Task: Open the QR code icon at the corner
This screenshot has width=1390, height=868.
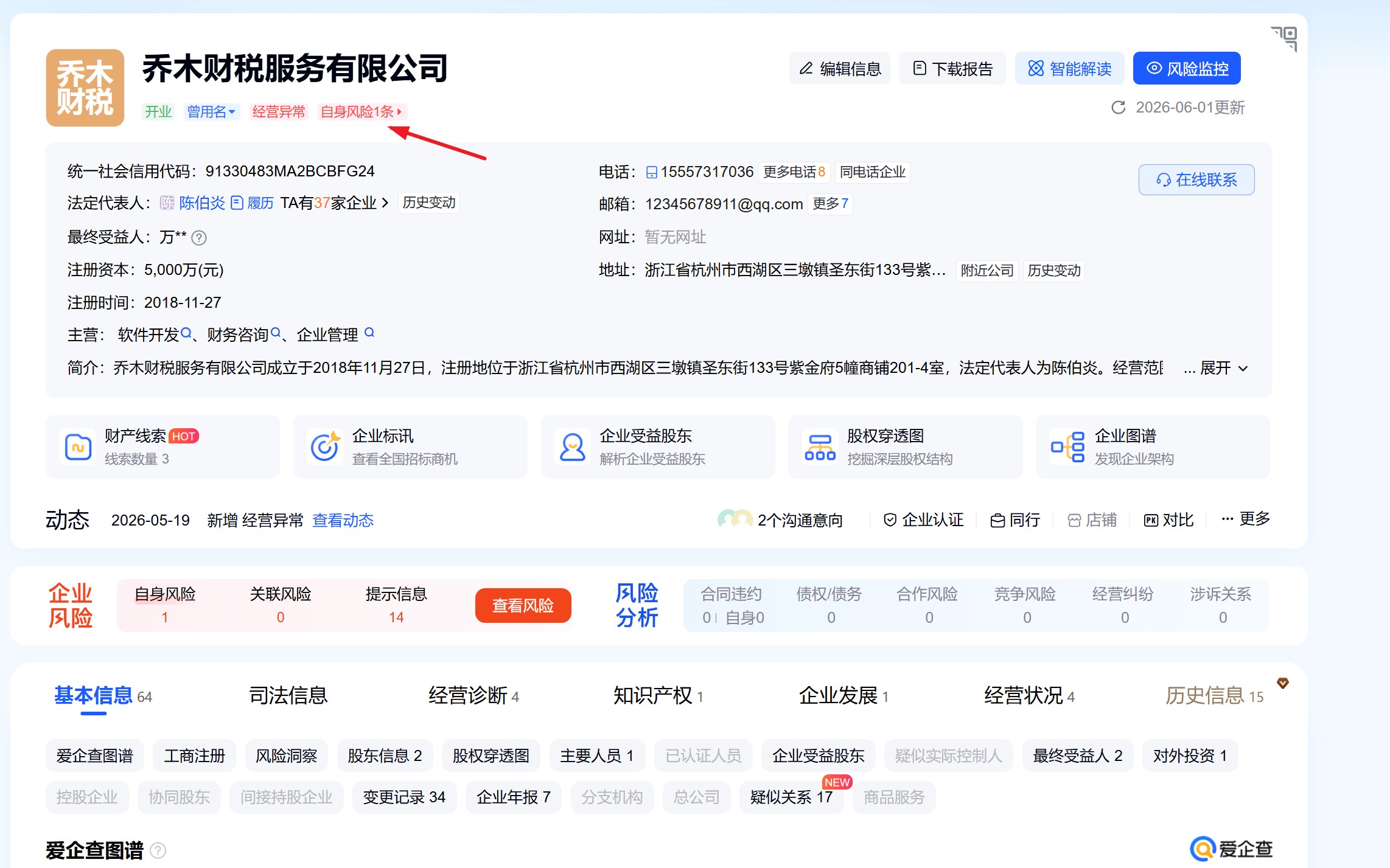Action: (x=1285, y=39)
